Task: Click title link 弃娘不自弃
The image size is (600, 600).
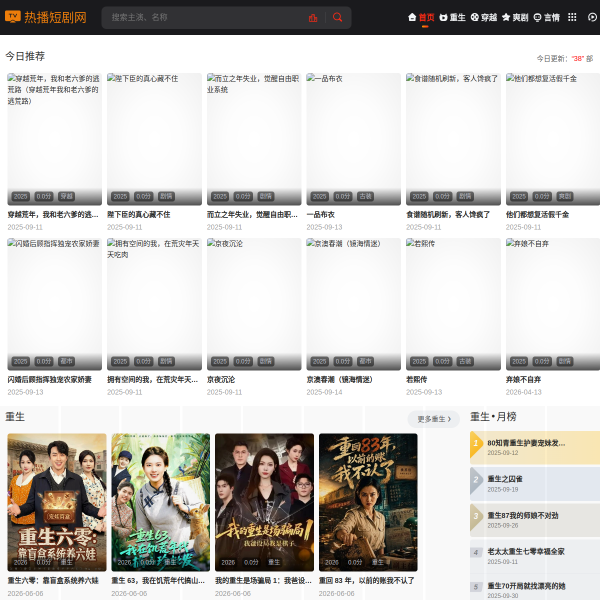Action: point(523,380)
